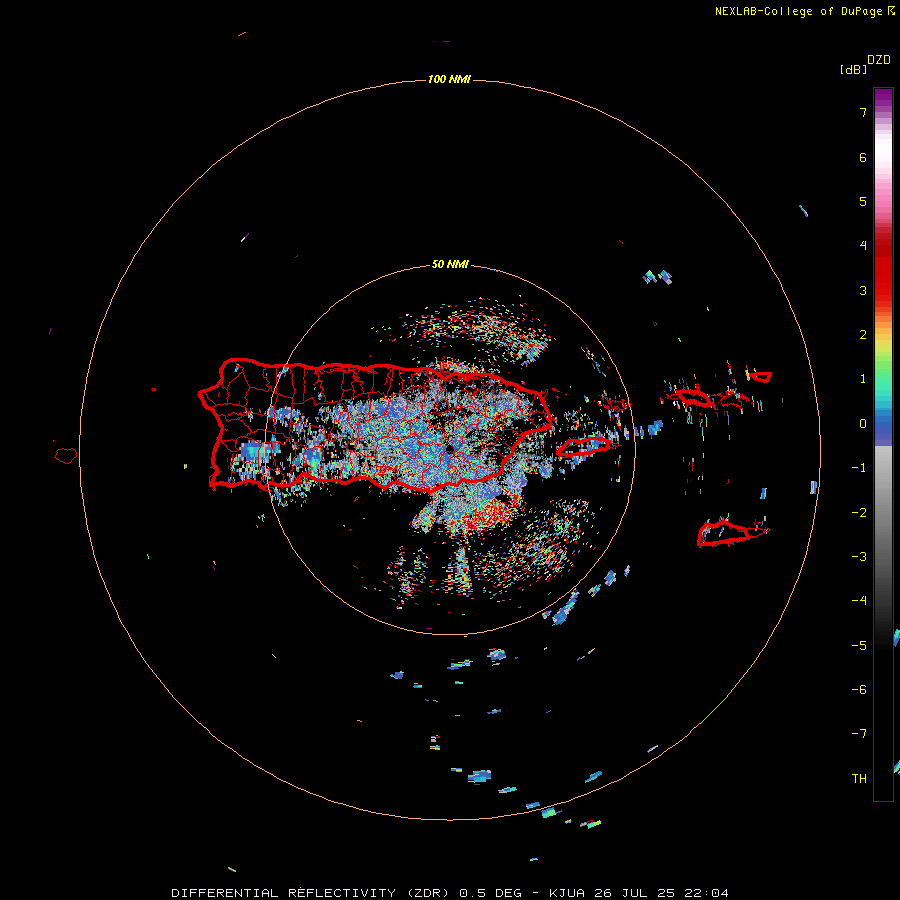Click the small Mona island outline at far west
900x900 pixels.
click(x=65, y=456)
